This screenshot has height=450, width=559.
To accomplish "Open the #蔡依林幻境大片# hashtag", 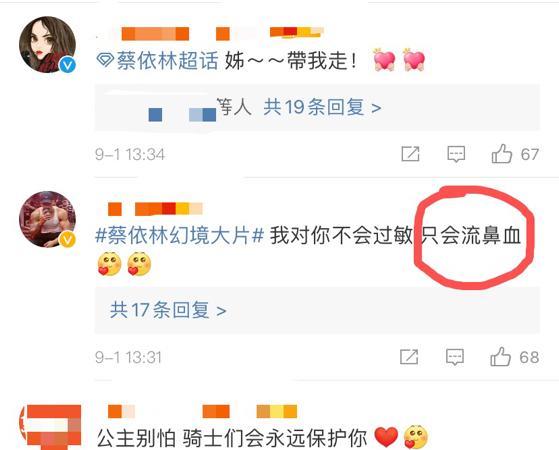I will pos(180,236).
